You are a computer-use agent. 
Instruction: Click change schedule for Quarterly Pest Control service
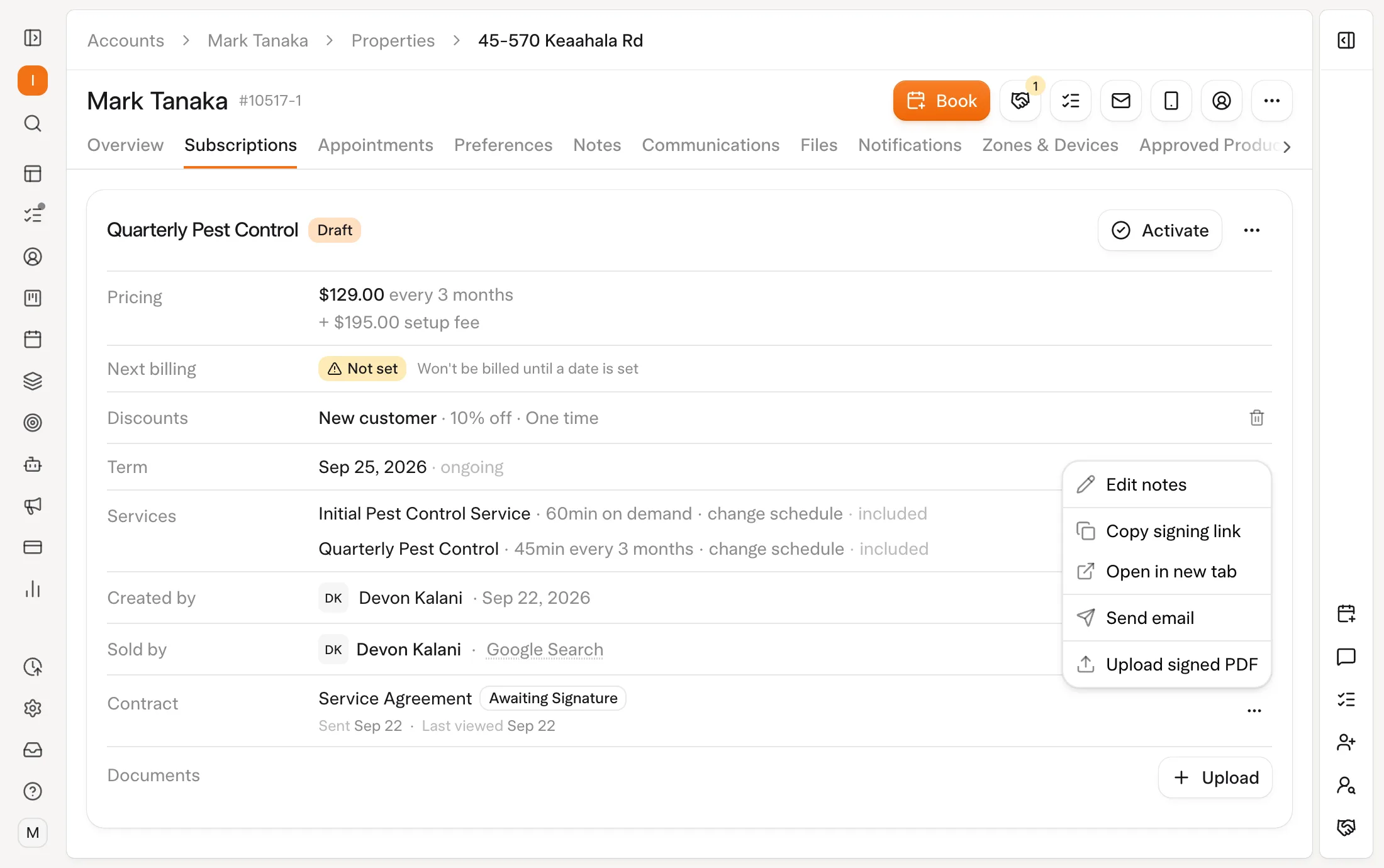pos(776,549)
